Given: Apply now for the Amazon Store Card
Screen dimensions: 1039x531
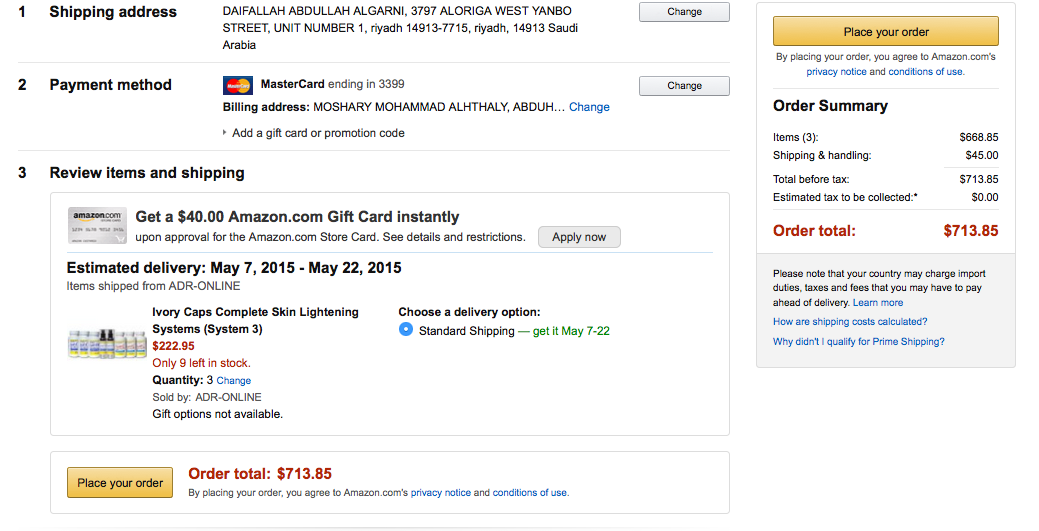Looking at the screenshot, I should 579,237.
